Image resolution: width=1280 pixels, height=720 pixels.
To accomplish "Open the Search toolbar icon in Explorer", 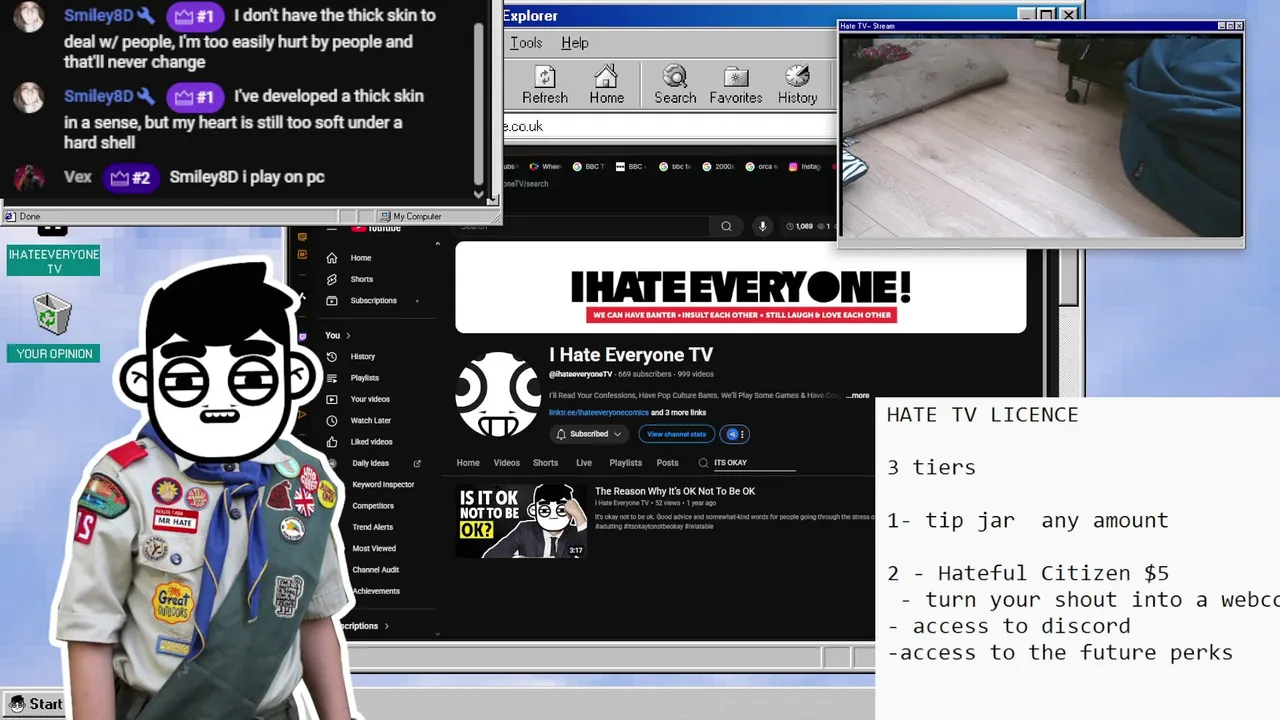I will pos(675,85).
